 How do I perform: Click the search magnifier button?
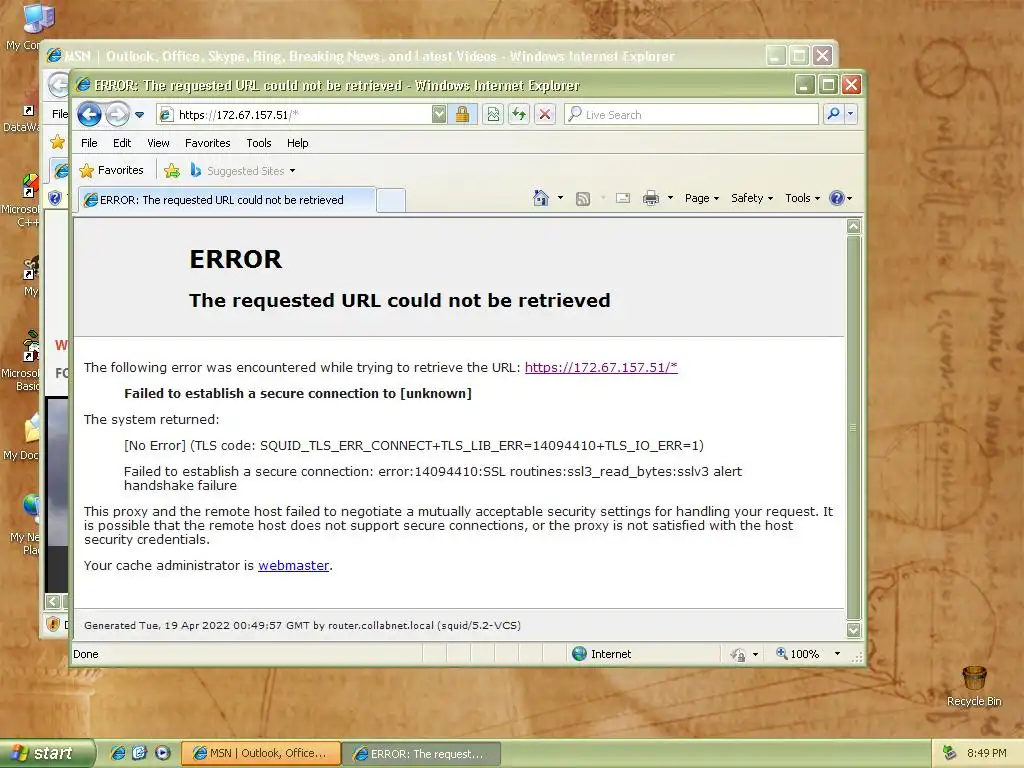833,114
